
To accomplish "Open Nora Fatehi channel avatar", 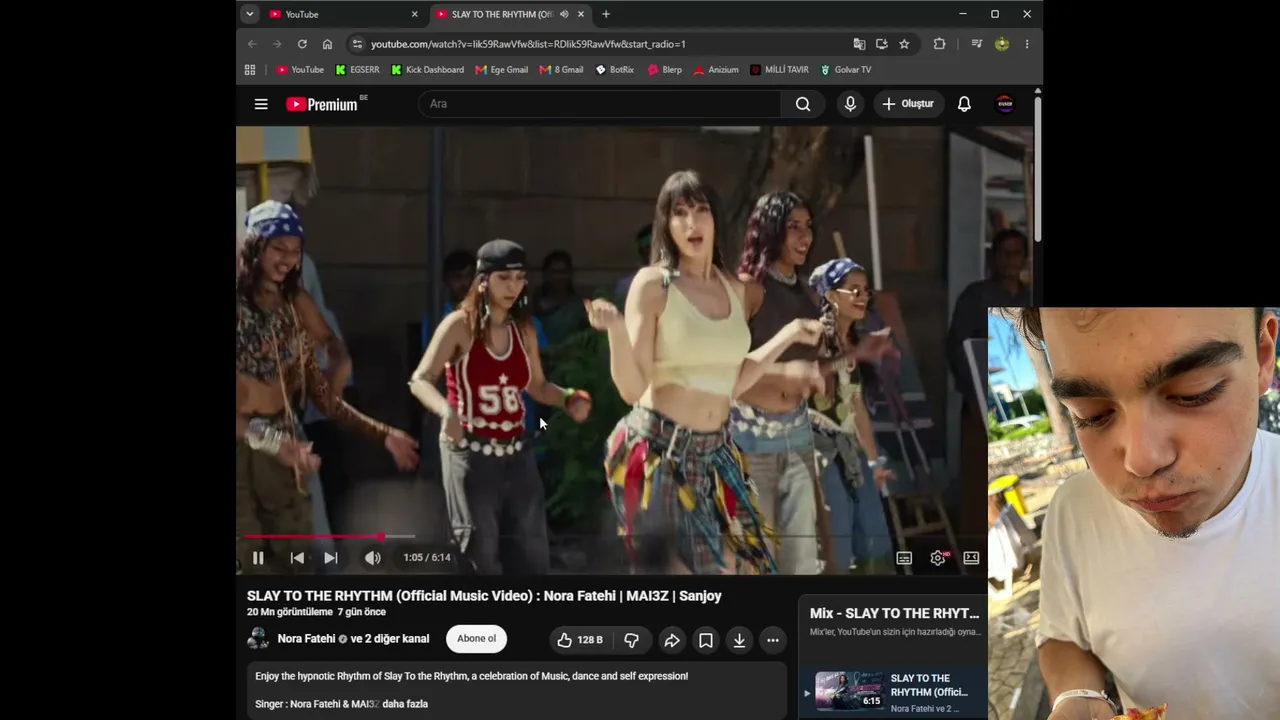I will (x=258, y=639).
